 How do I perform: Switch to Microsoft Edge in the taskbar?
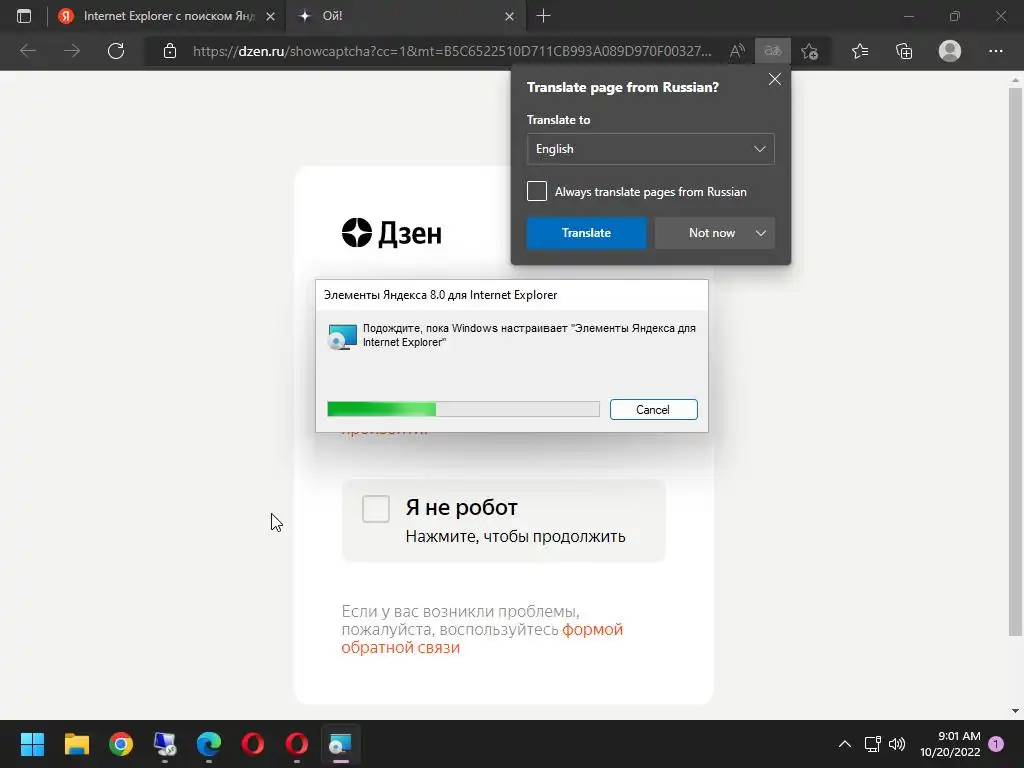[209, 744]
